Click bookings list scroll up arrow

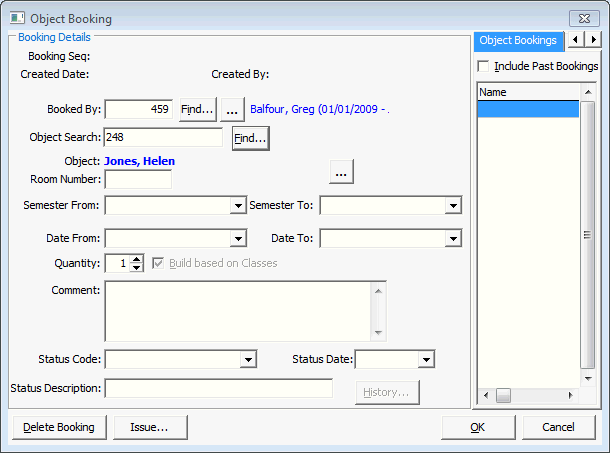588,92
